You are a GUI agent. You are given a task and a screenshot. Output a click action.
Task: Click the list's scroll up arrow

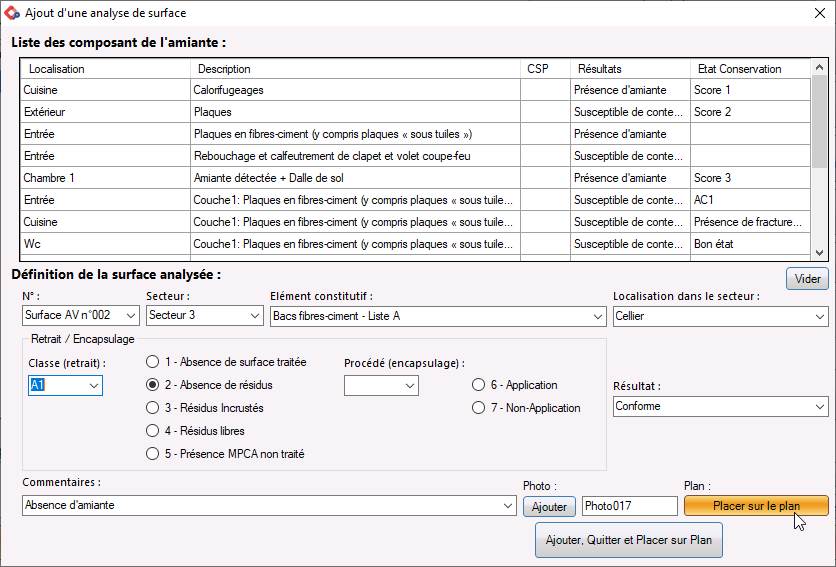pyautogui.click(x=819, y=67)
